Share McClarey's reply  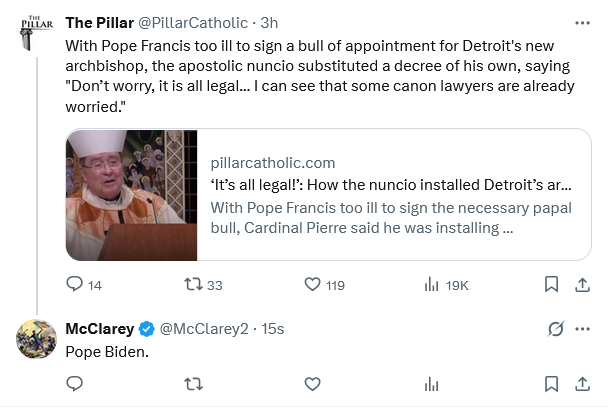coord(582,383)
